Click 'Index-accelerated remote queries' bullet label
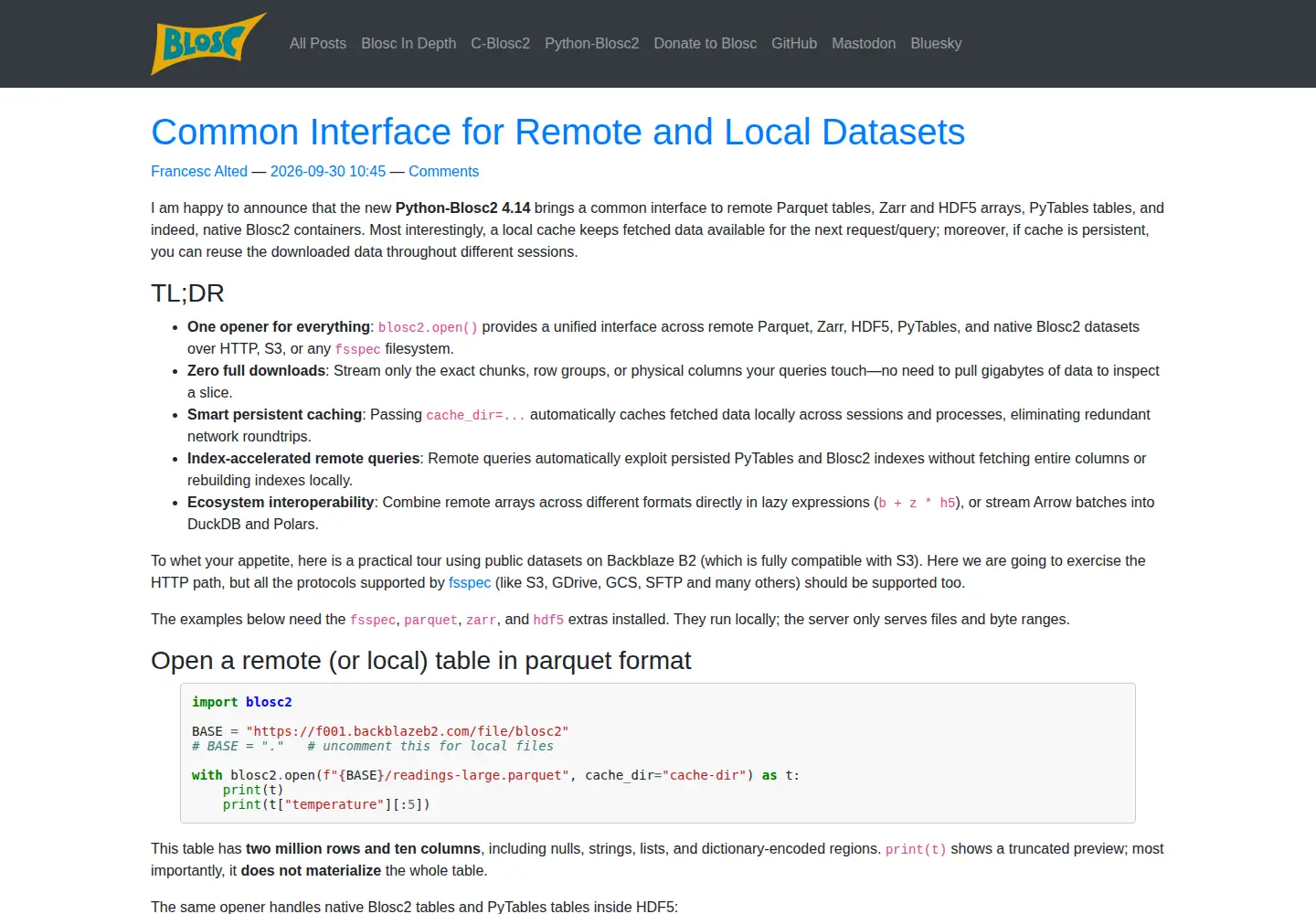Screen dimensions: 1316x914 tap(303, 459)
